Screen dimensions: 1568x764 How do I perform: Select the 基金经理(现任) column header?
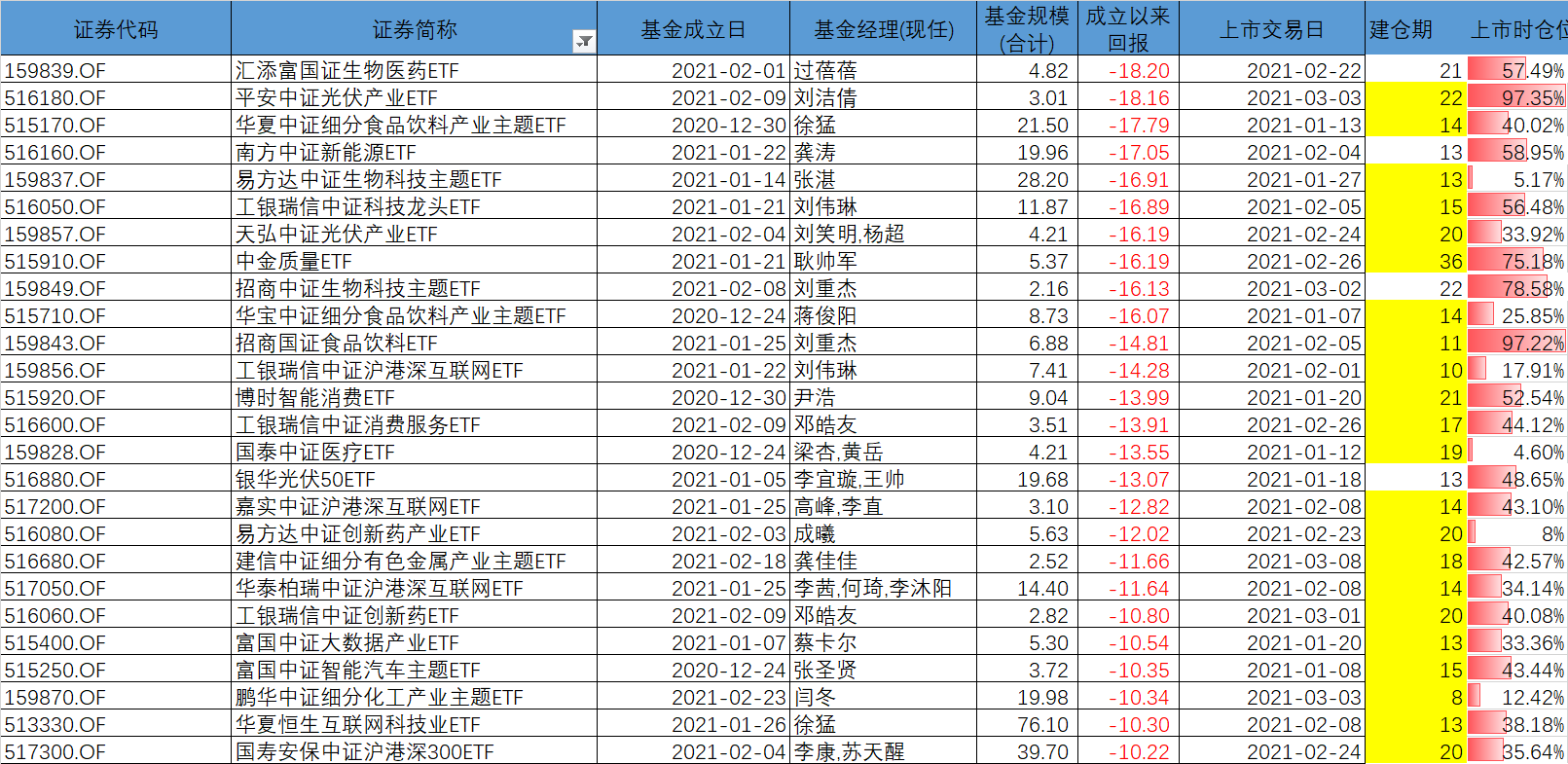click(x=883, y=28)
